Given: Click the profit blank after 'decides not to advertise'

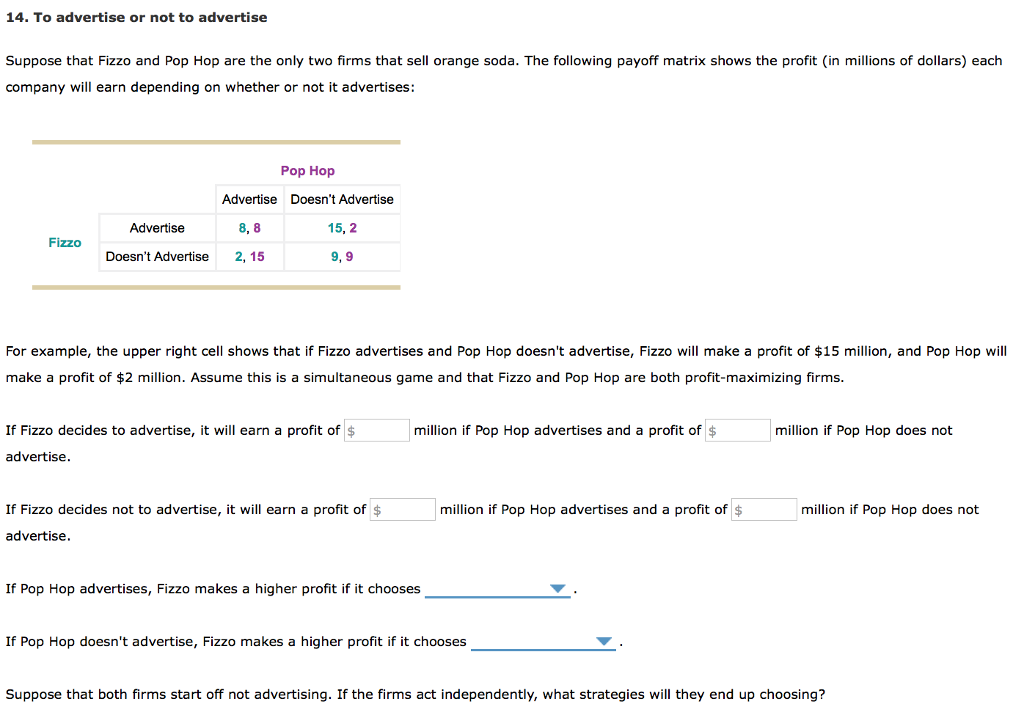Looking at the screenshot, I should pos(402,508).
